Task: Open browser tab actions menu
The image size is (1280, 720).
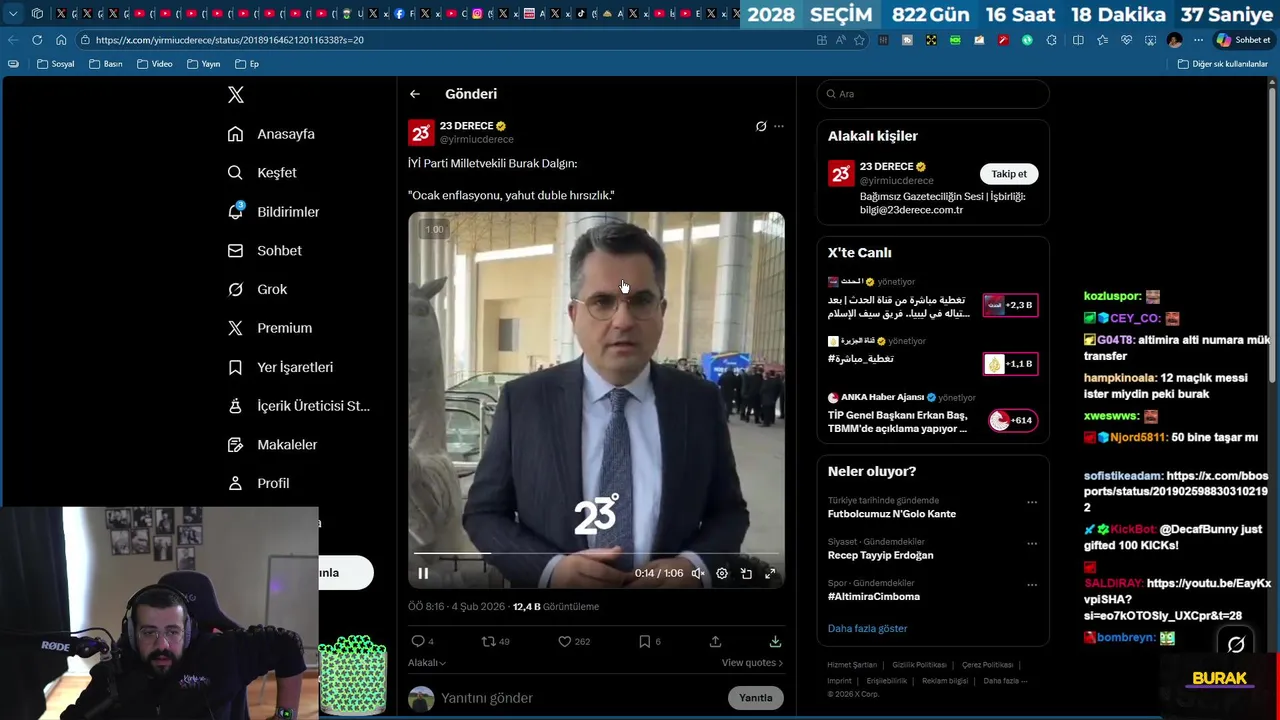Action: [13, 14]
